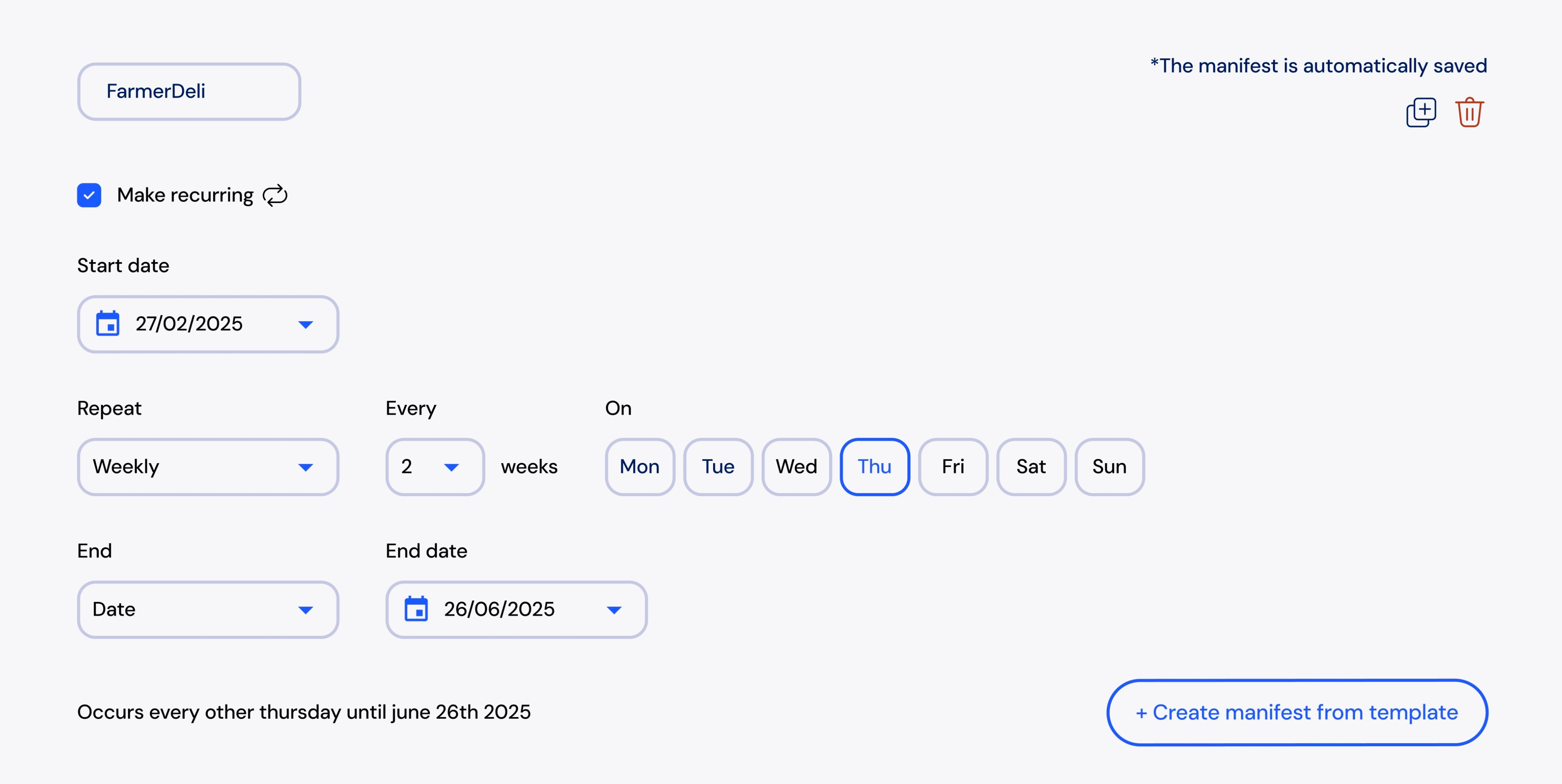The width and height of the screenshot is (1562, 784).
Task: Toggle the Sun day button
Action: pos(1109,466)
